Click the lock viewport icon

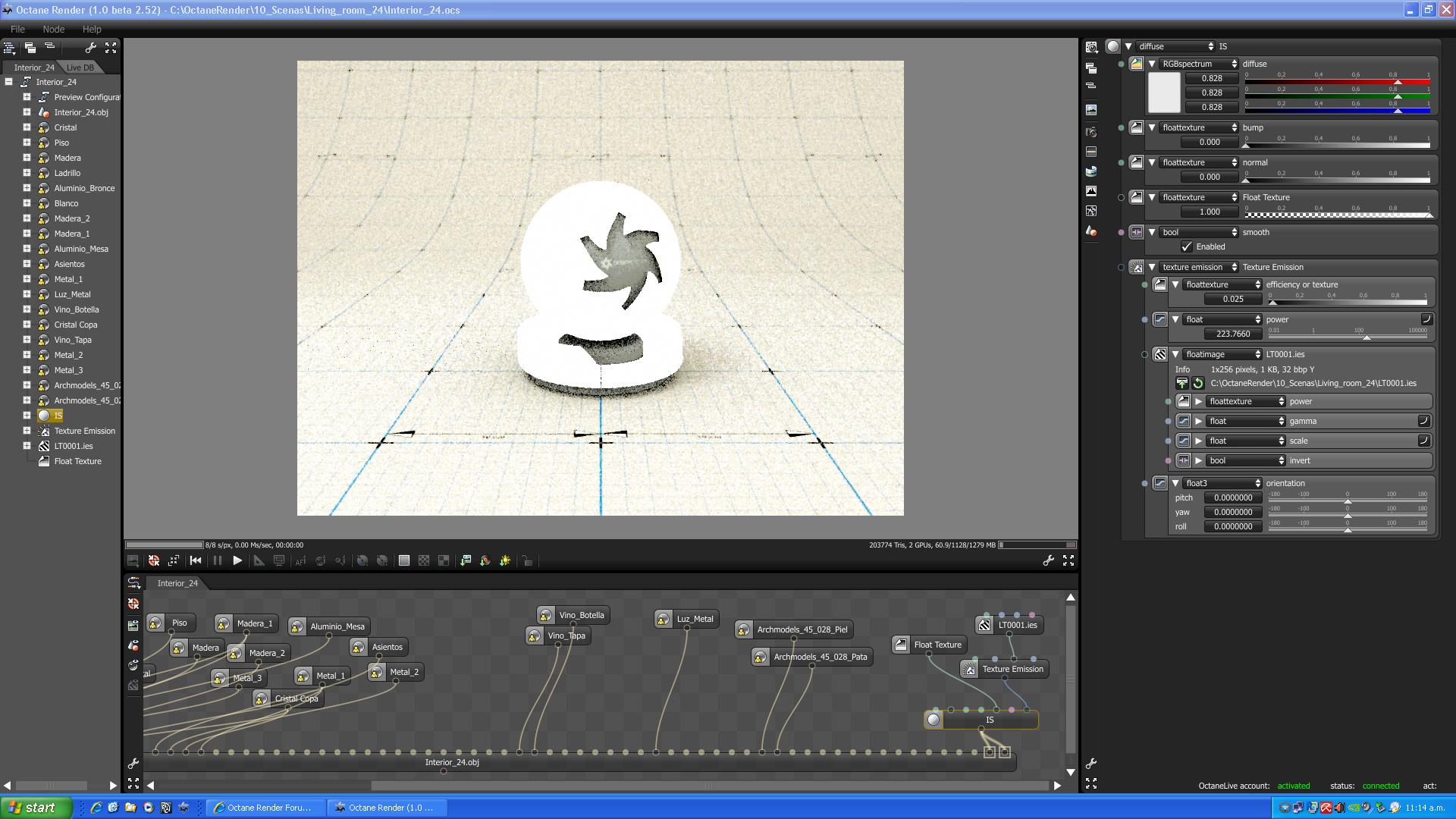point(527,560)
